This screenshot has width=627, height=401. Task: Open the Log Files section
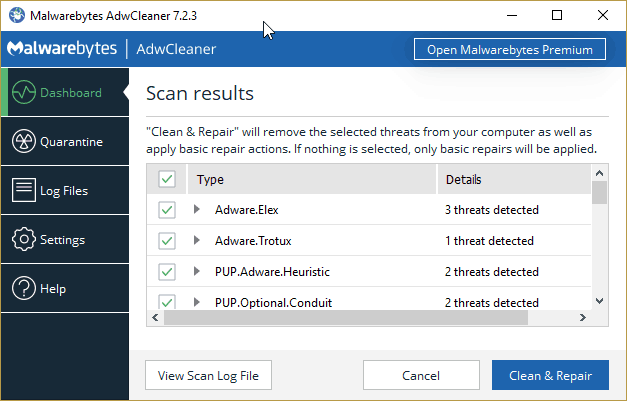tap(65, 190)
